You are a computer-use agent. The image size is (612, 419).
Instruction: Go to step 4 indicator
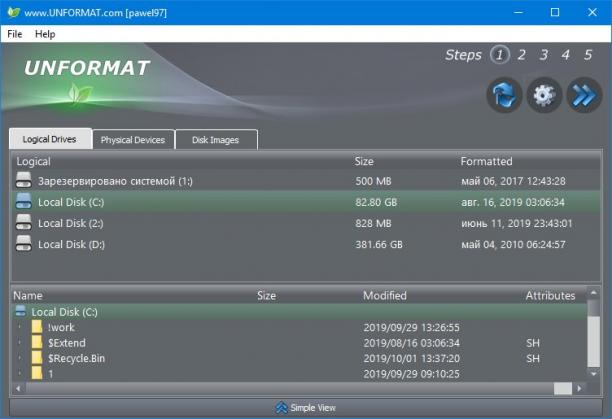pyautogui.click(x=566, y=55)
